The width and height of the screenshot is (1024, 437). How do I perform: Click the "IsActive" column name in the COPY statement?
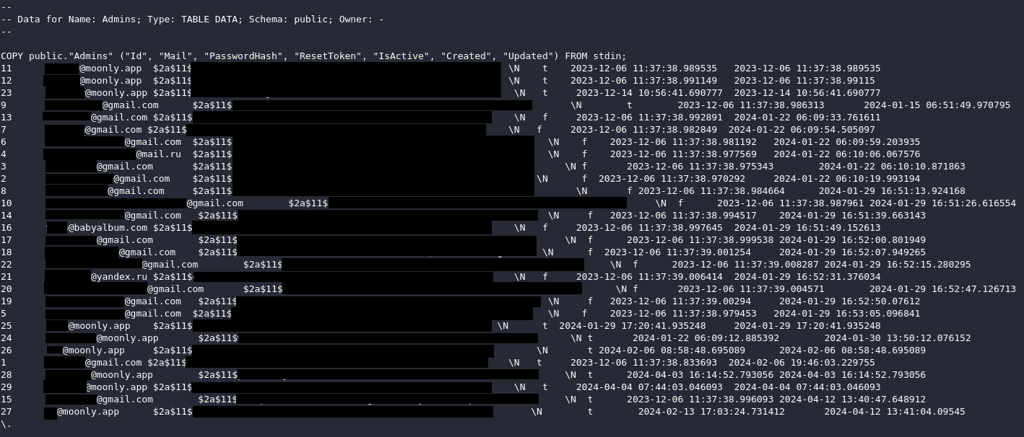click(401, 56)
